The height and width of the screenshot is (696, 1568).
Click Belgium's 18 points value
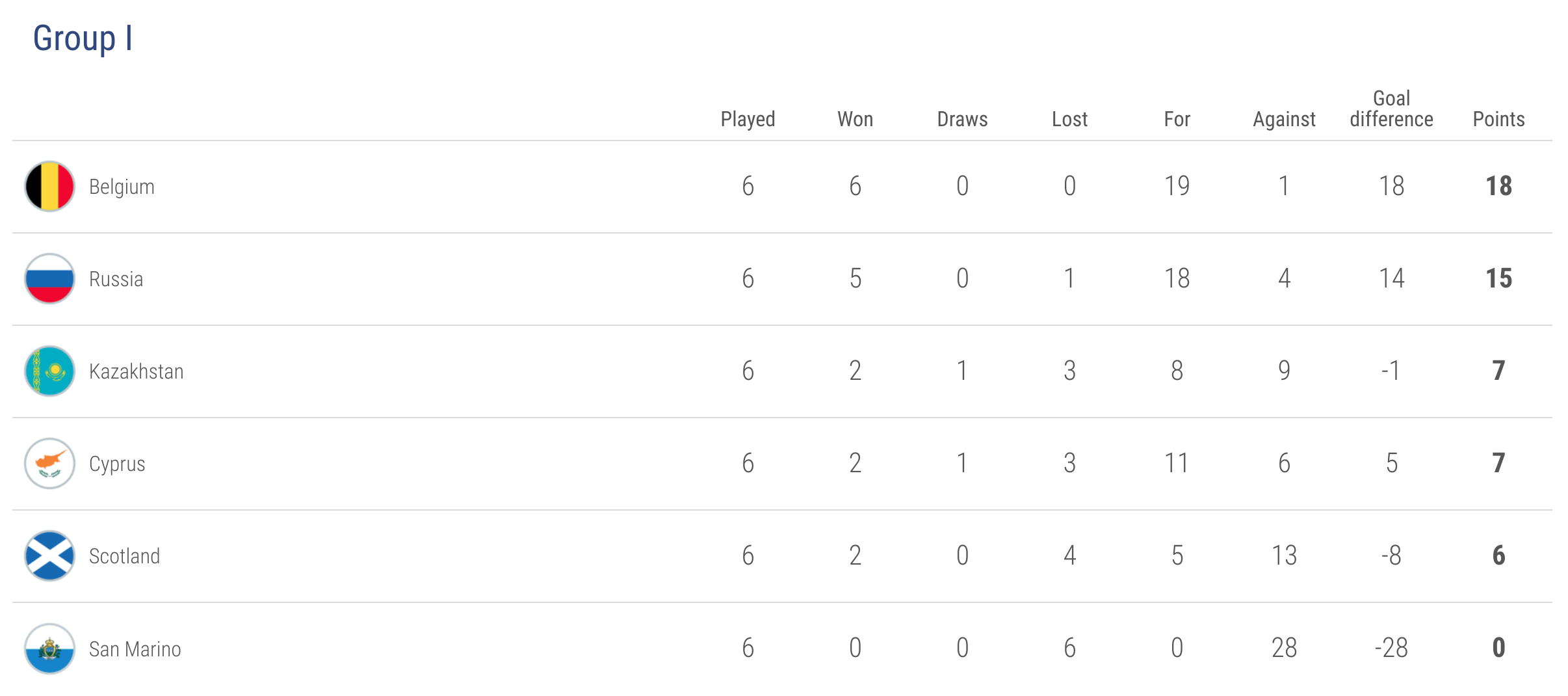click(1498, 186)
